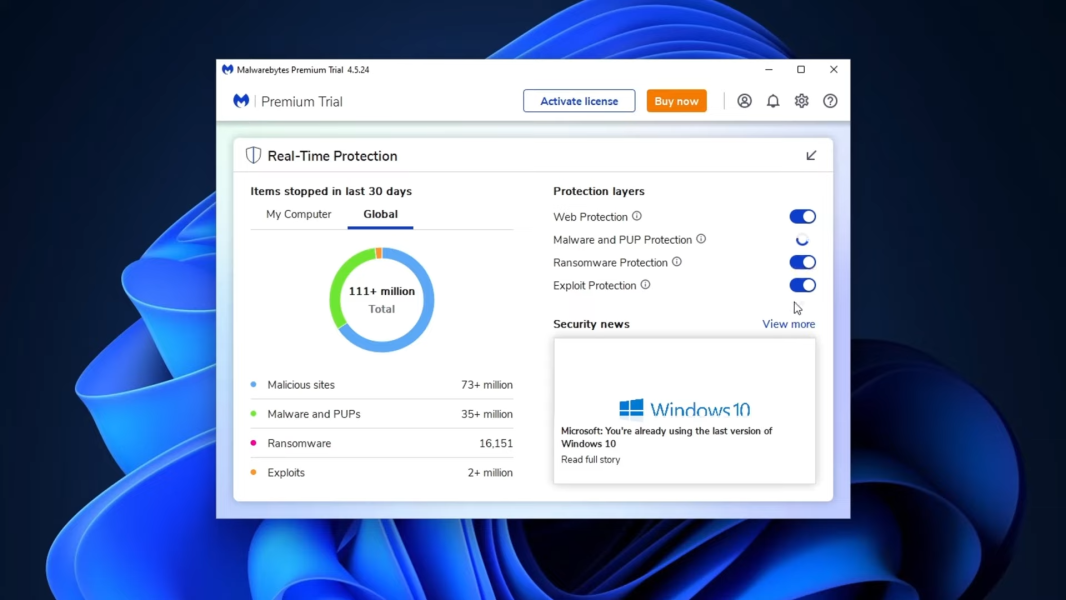Maximize the Malwarebytes window
This screenshot has height=600, width=1066.
point(801,69)
